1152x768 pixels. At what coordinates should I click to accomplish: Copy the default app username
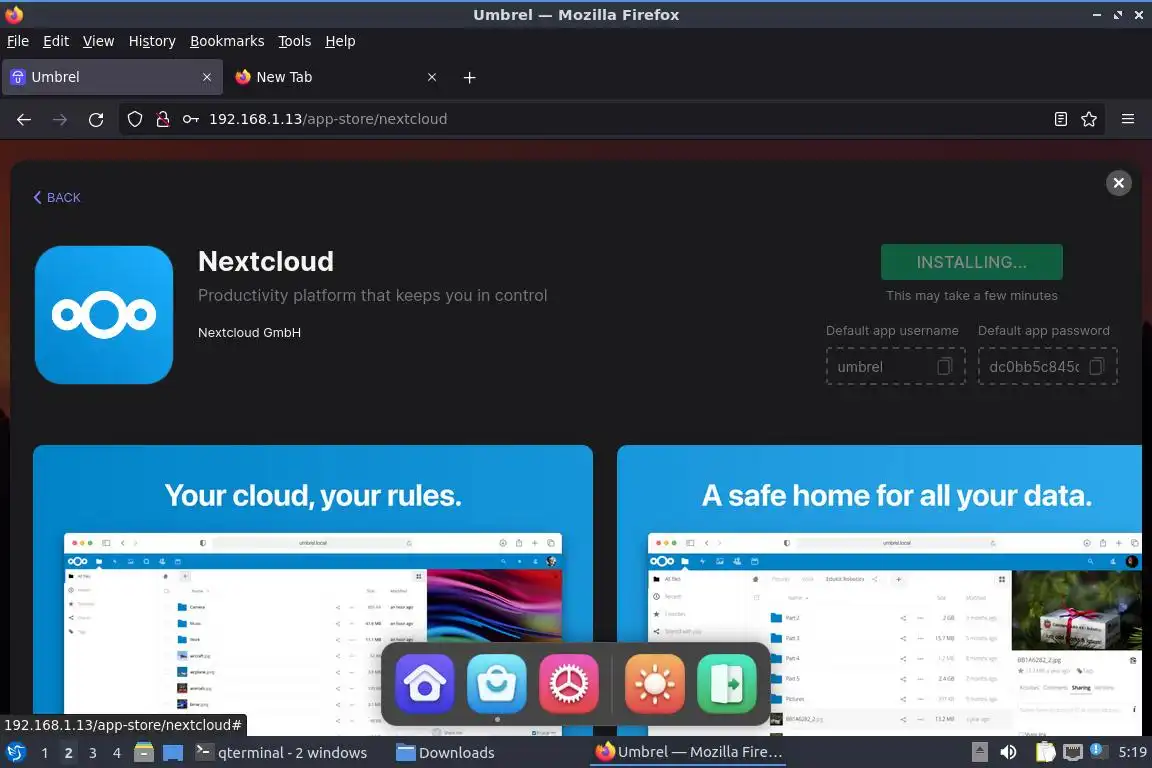945,366
